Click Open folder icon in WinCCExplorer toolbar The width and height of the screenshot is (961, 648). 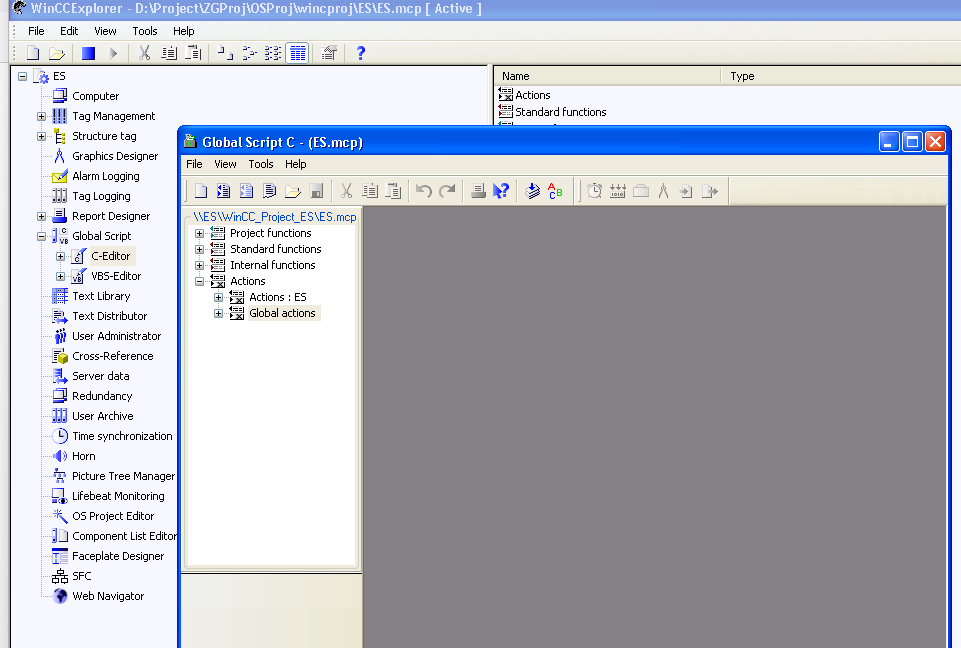[x=56, y=53]
